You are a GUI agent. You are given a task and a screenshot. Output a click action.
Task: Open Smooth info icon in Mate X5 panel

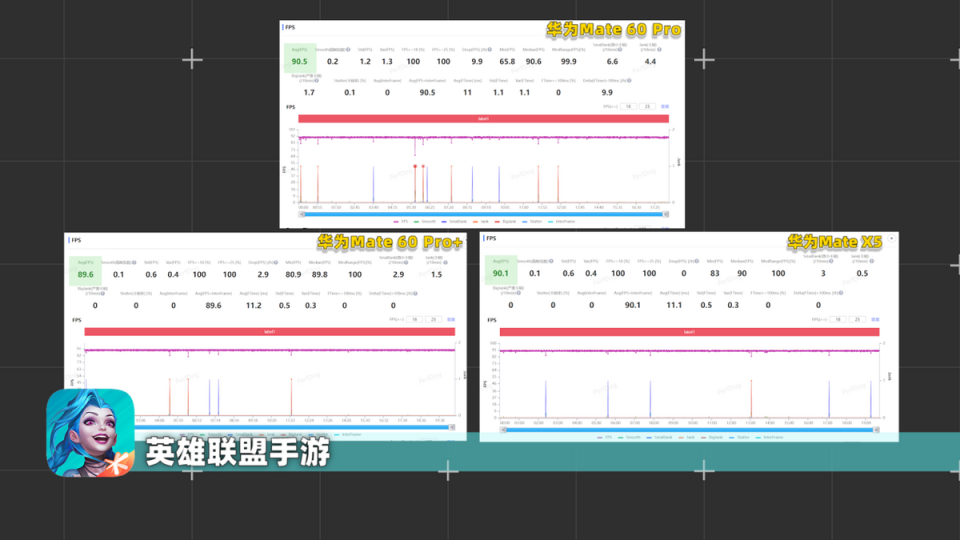pos(551,261)
